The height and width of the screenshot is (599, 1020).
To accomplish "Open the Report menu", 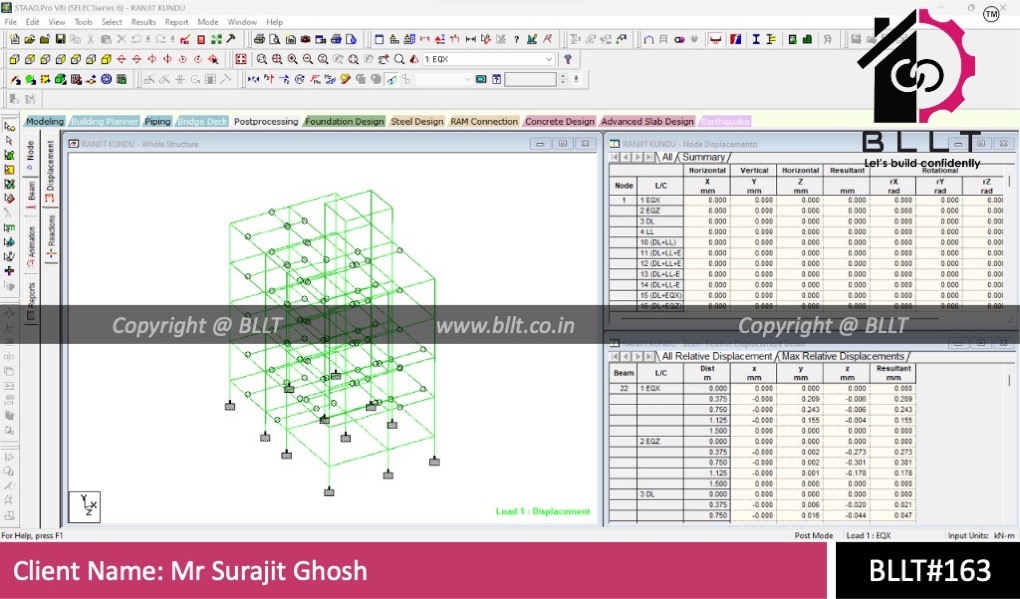I will pos(176,22).
